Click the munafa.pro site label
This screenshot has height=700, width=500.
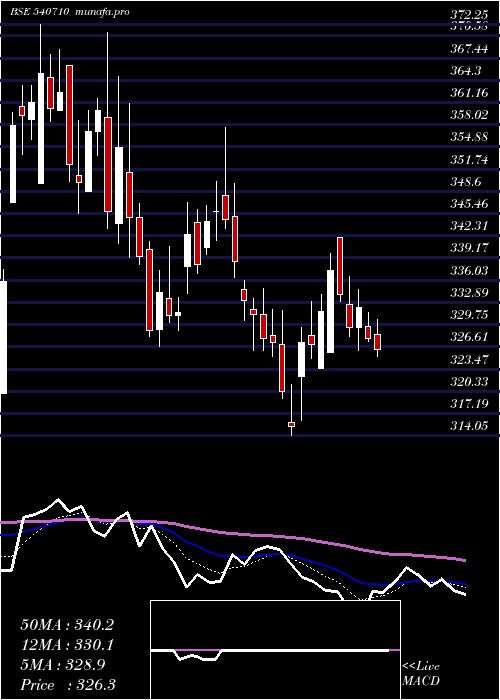point(101,12)
